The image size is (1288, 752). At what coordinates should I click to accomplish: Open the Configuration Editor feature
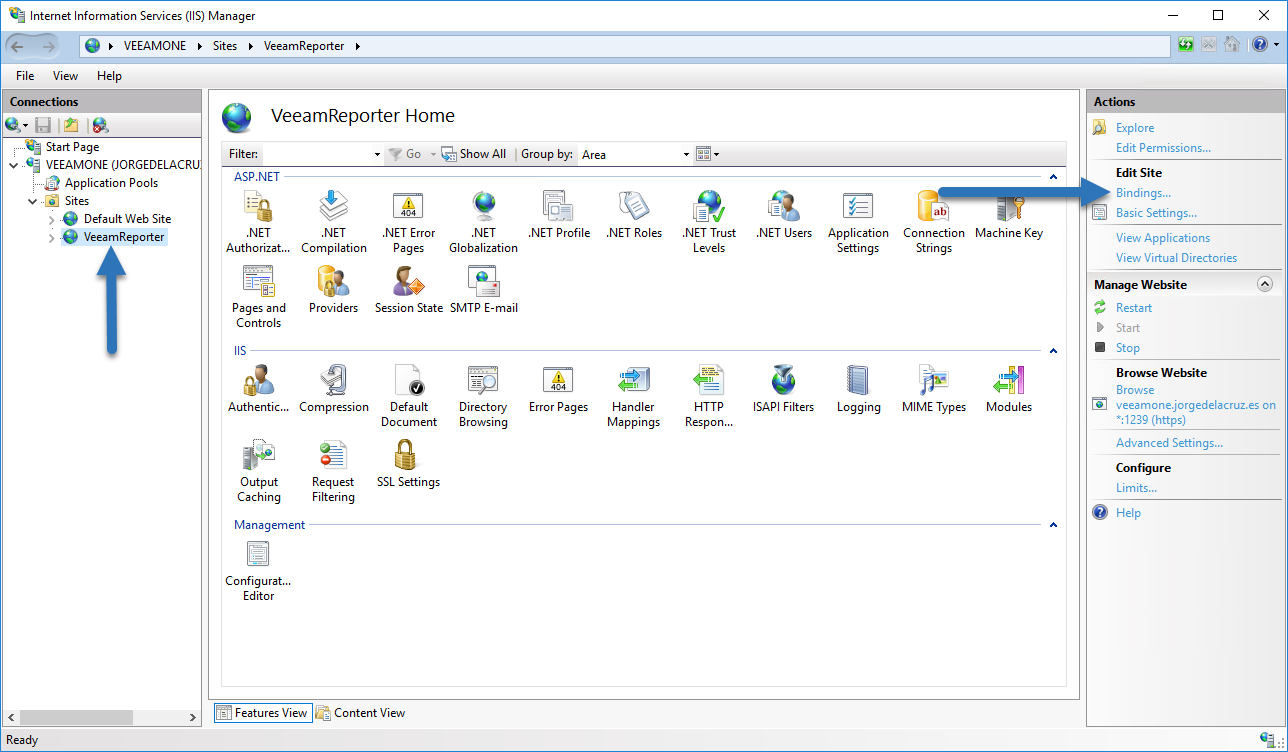click(259, 570)
